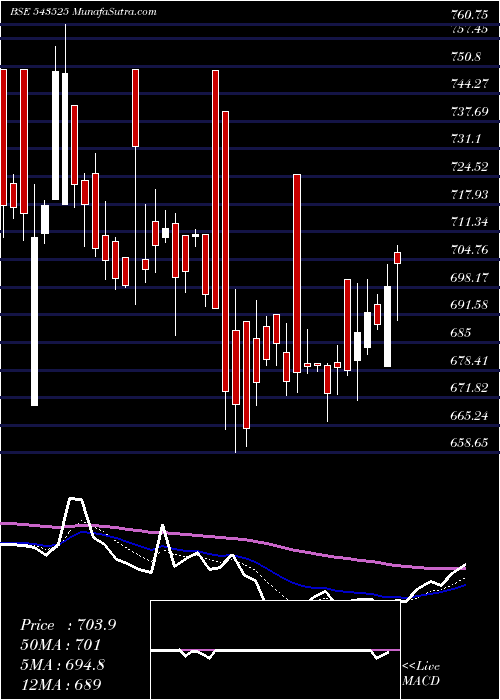500x700 pixels.
Task: Click the 724.52 price axis label
Action: point(468,167)
